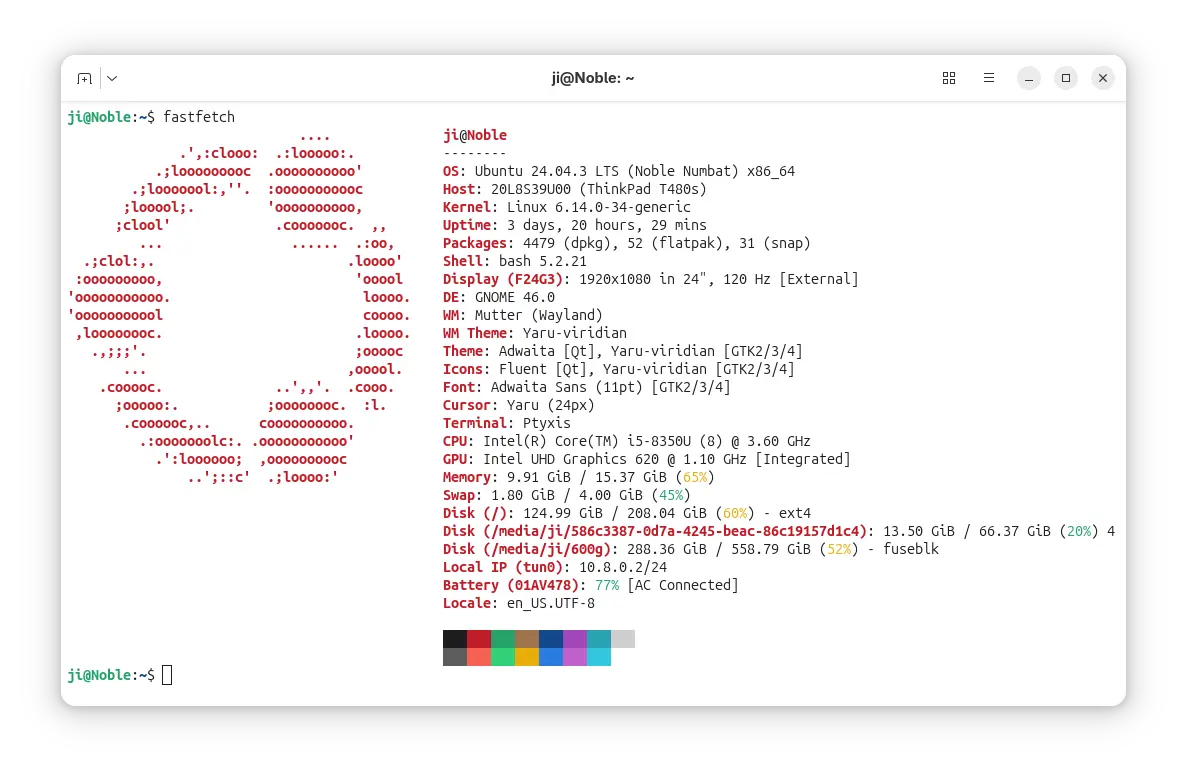
Task: Minimize the terminal window
Action: click(1029, 78)
